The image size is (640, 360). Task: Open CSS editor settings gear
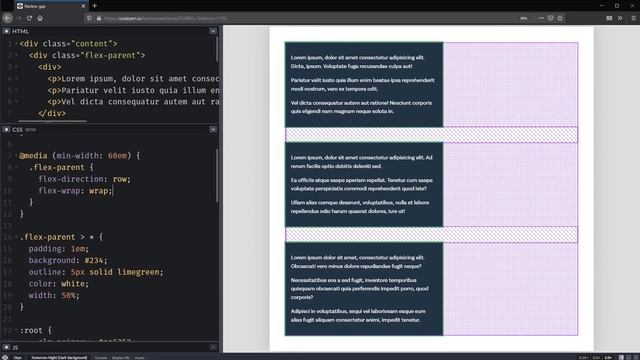click(6, 129)
